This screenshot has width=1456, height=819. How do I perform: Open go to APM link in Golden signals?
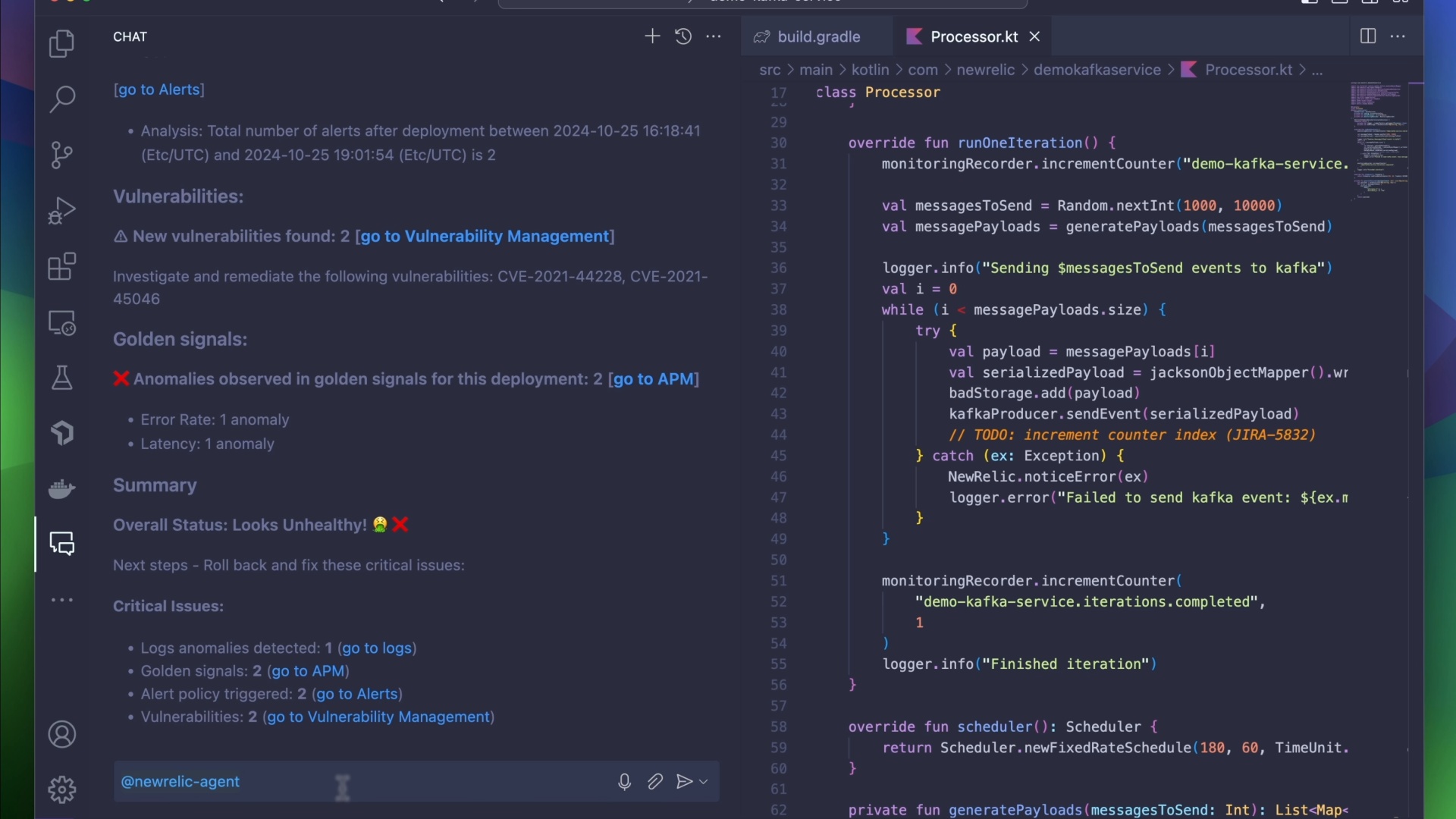[654, 379]
